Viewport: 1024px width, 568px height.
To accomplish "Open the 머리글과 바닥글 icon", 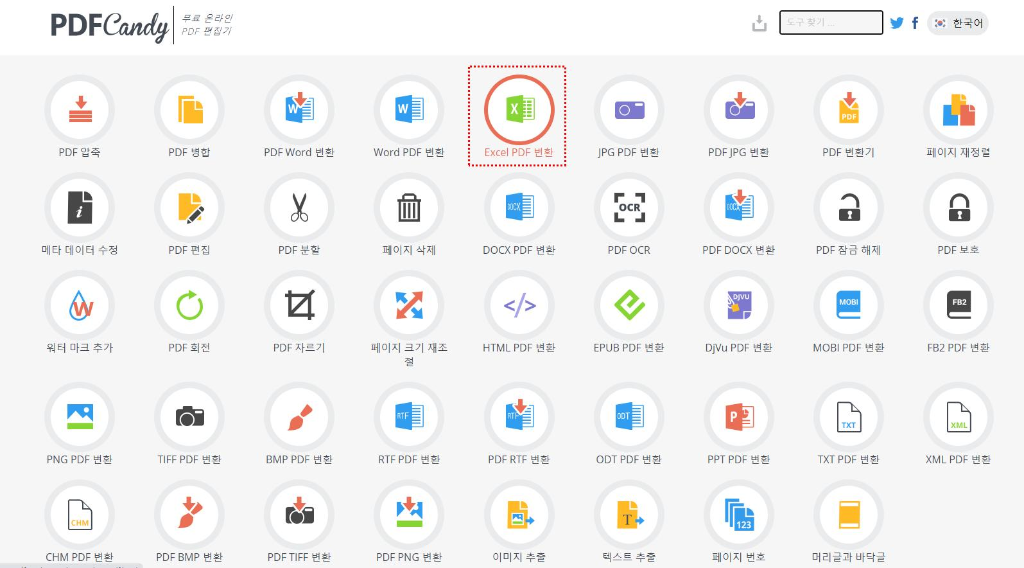I will (848, 514).
